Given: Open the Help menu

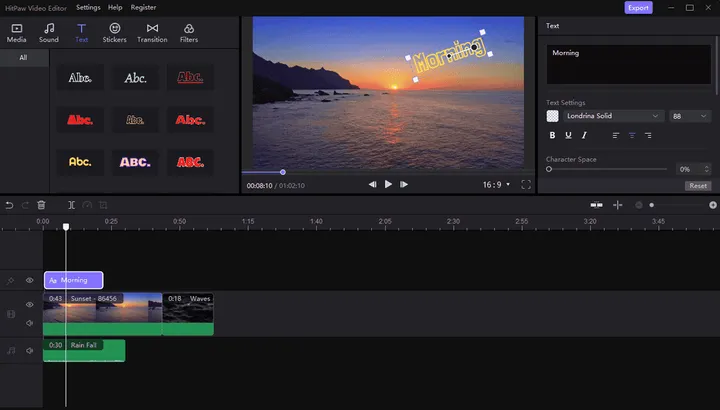Looking at the screenshot, I should [x=115, y=7].
